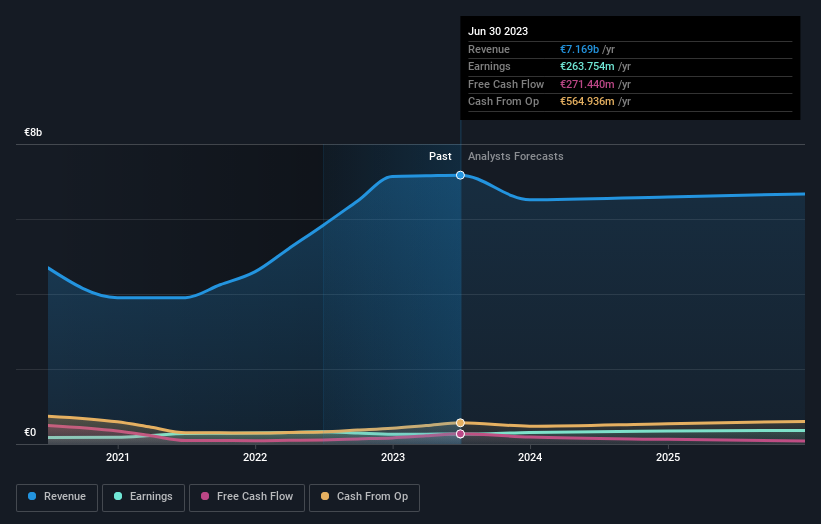The image size is (821, 524).
Task: Click the 2023 x-axis label
Action: click(x=393, y=458)
